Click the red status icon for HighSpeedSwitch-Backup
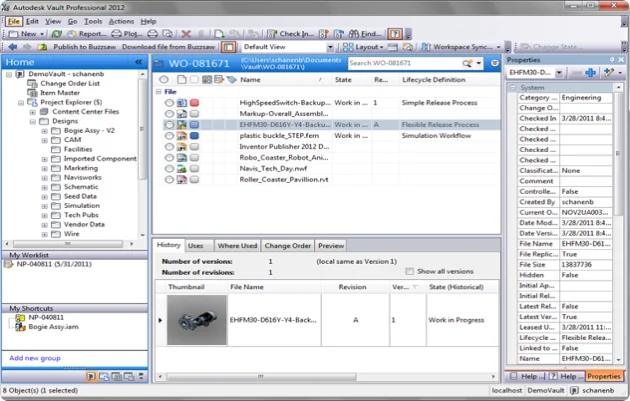Image resolution: width=630 pixels, height=401 pixels. pos(194,103)
